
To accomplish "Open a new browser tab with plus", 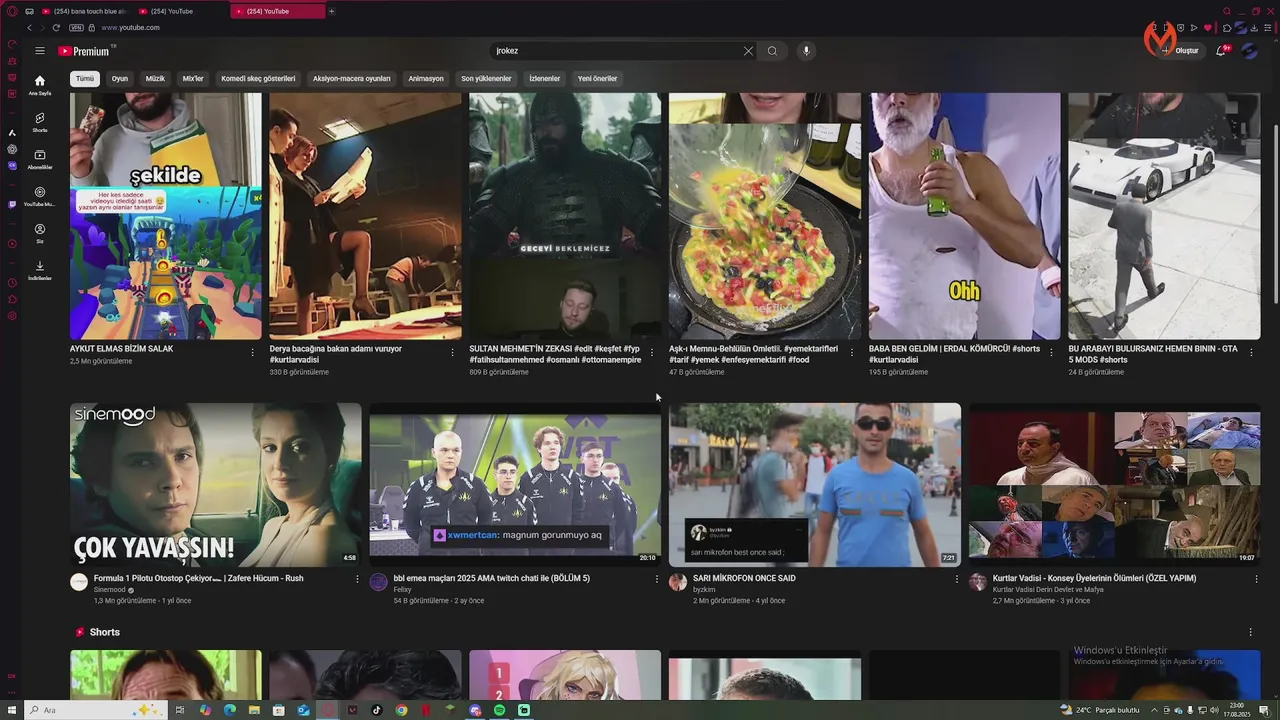I will [331, 11].
